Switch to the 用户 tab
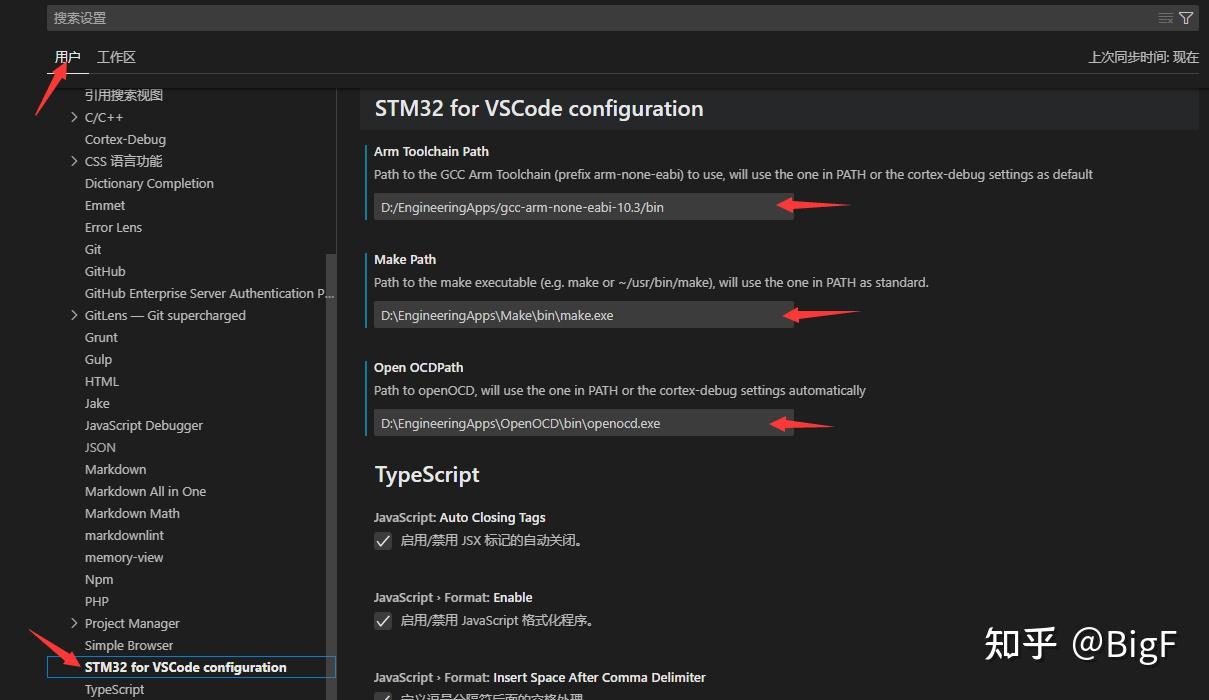Image resolution: width=1209 pixels, height=700 pixels. coord(67,57)
